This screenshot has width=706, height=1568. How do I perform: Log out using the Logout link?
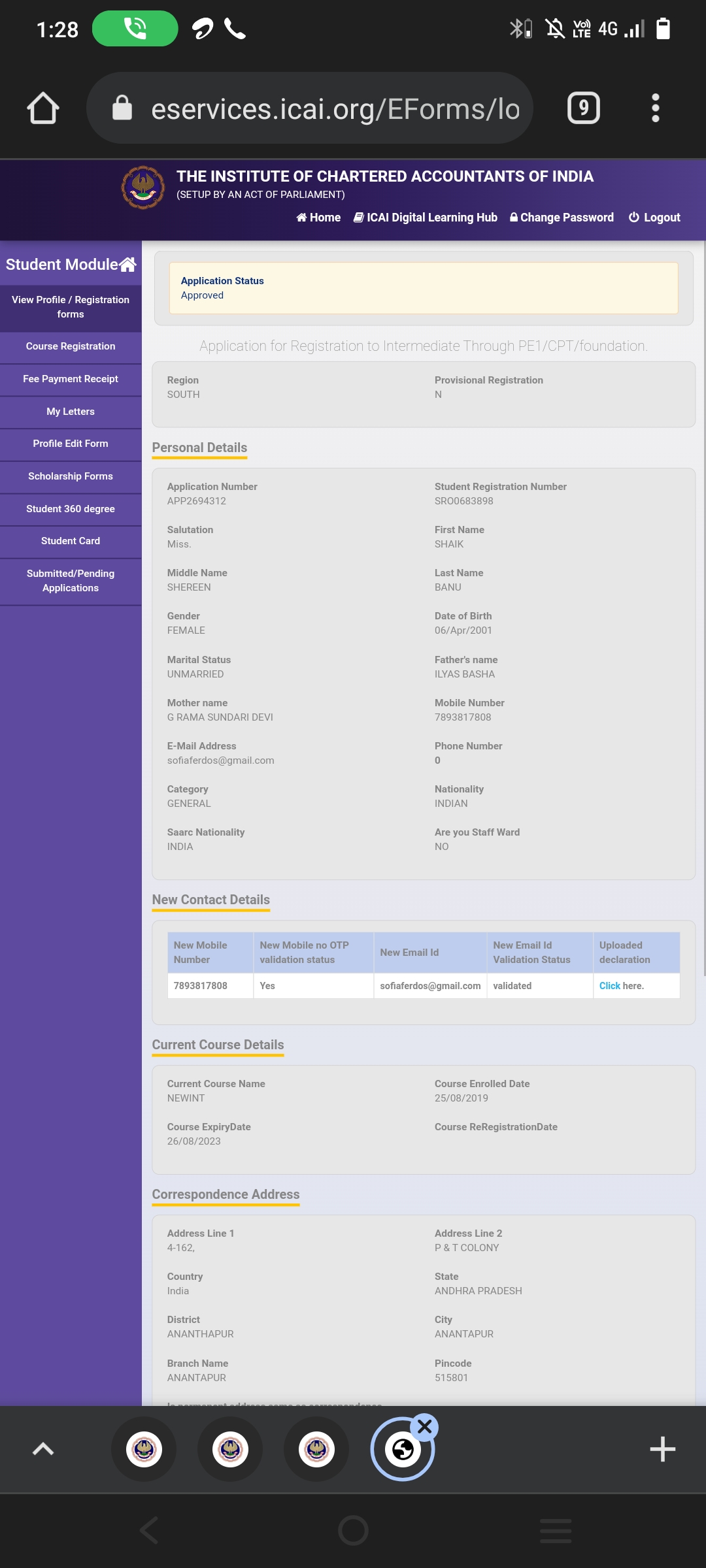(654, 218)
